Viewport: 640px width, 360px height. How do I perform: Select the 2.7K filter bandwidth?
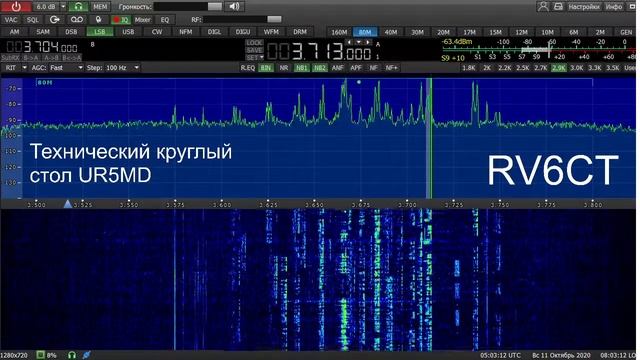tap(540, 68)
